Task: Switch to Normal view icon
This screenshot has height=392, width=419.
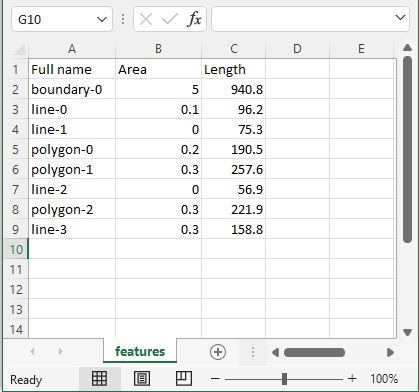Action: point(99,379)
